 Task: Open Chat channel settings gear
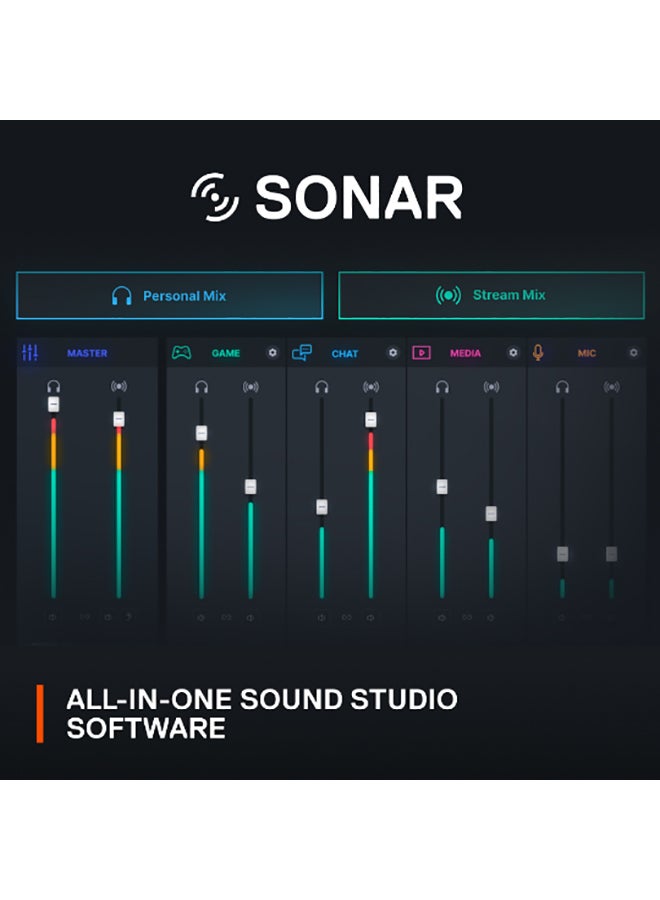coord(393,352)
